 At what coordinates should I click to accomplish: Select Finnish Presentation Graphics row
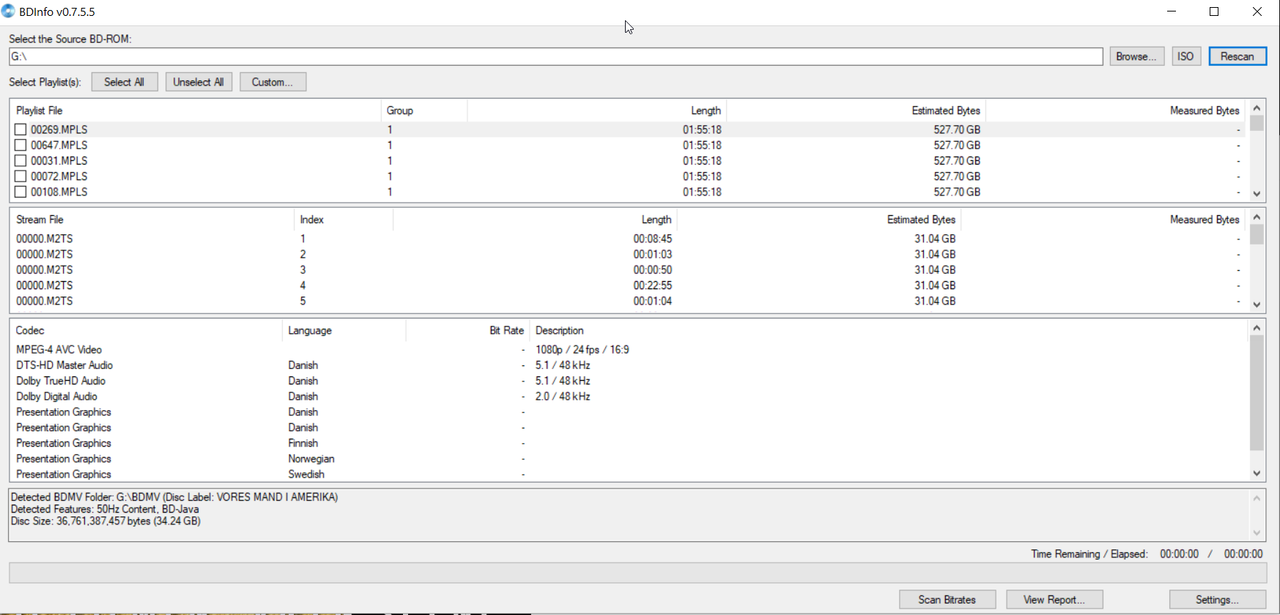(x=628, y=443)
